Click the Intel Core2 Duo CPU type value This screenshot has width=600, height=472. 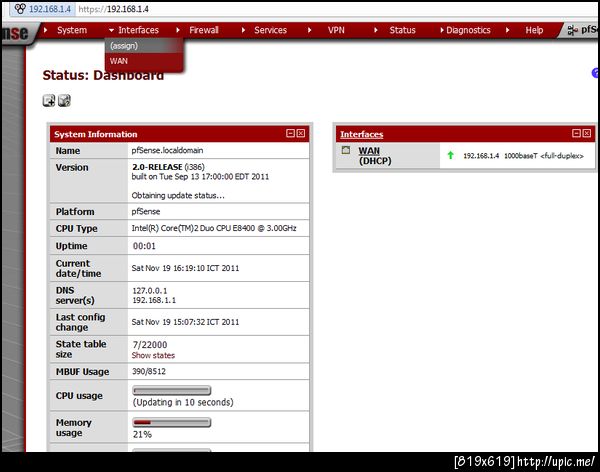click(x=214, y=228)
